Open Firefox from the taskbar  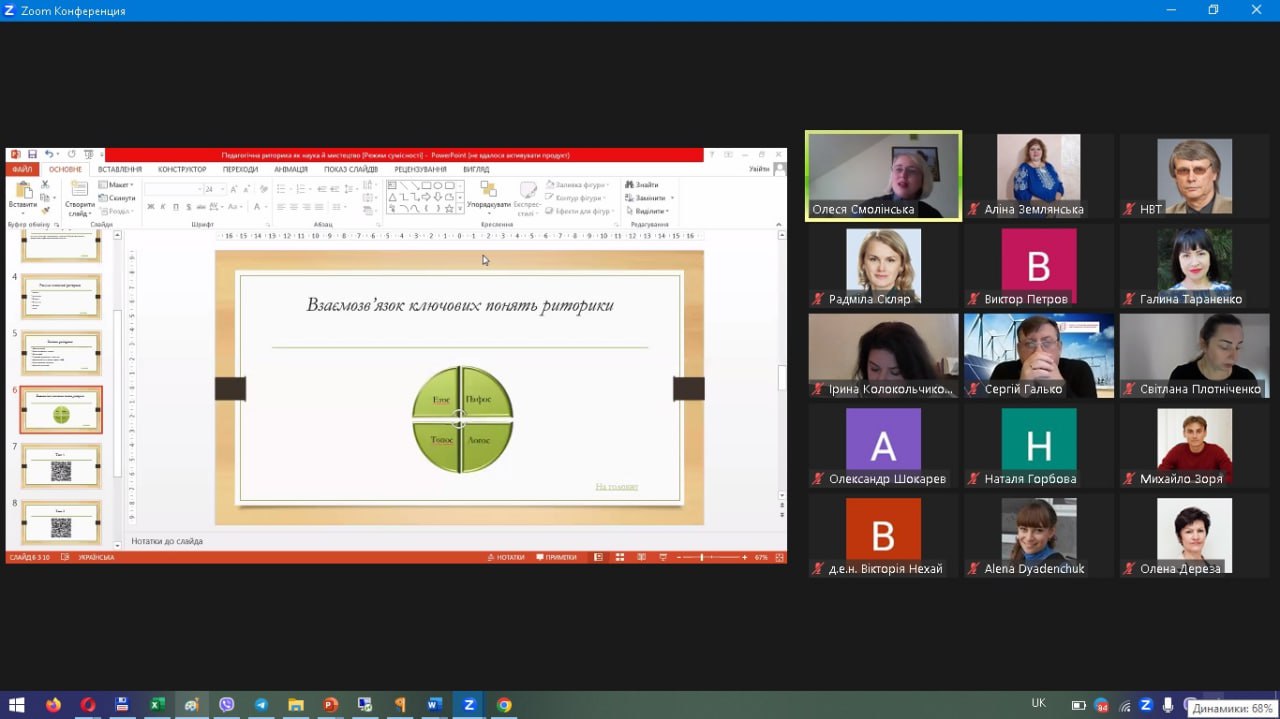click(x=53, y=704)
